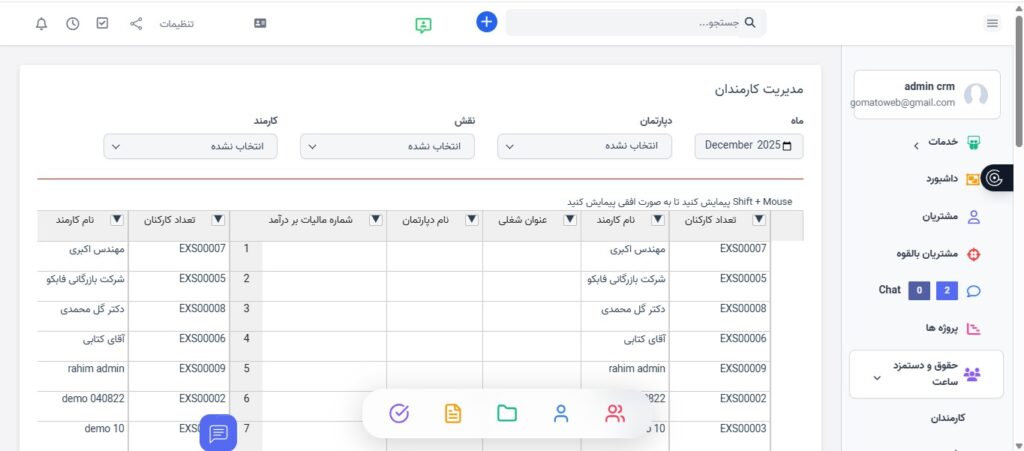
Task: Open the blue floating chat message button
Action: [218, 433]
